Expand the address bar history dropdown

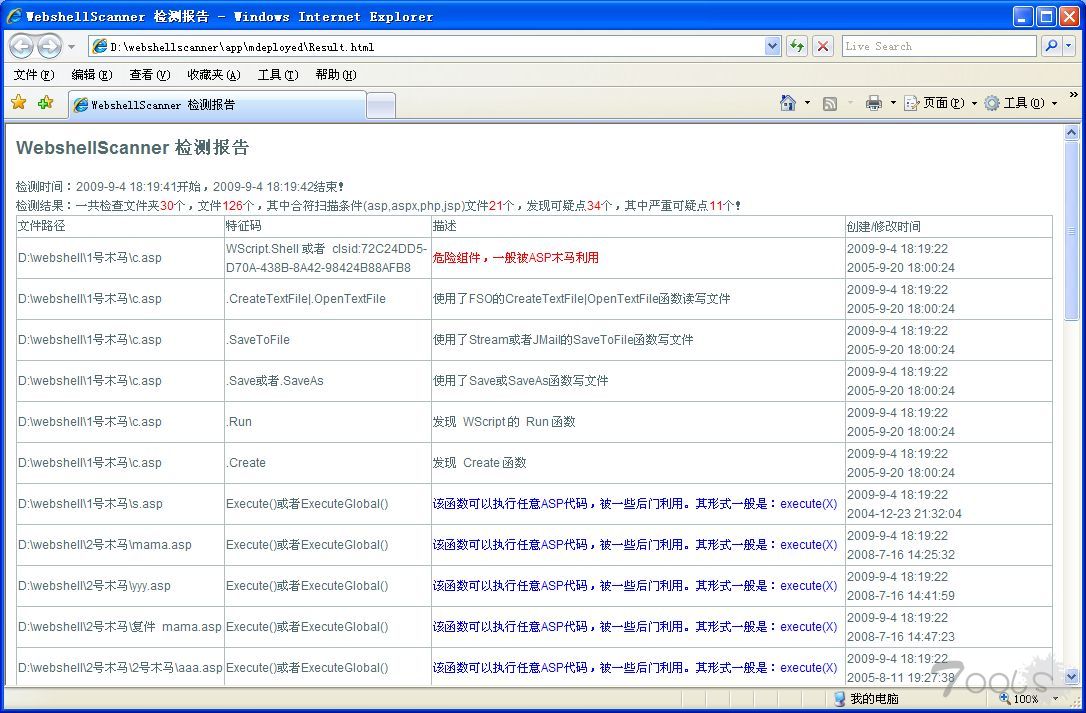[773, 46]
